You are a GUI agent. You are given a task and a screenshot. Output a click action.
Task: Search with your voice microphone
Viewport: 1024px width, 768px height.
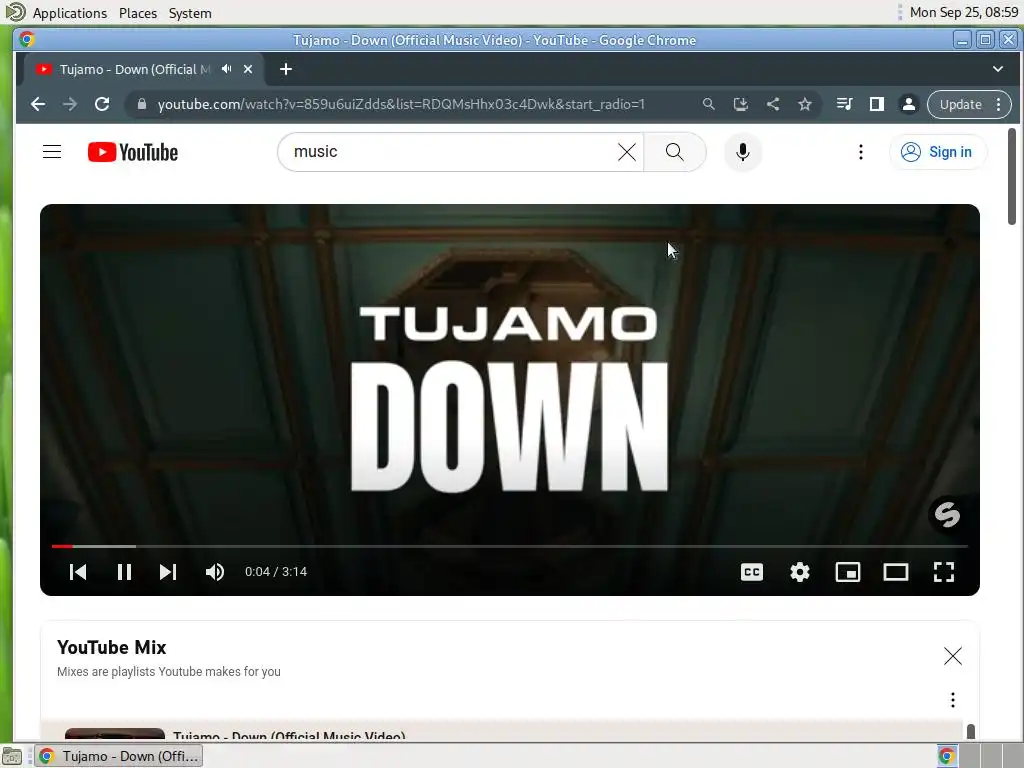click(x=743, y=152)
